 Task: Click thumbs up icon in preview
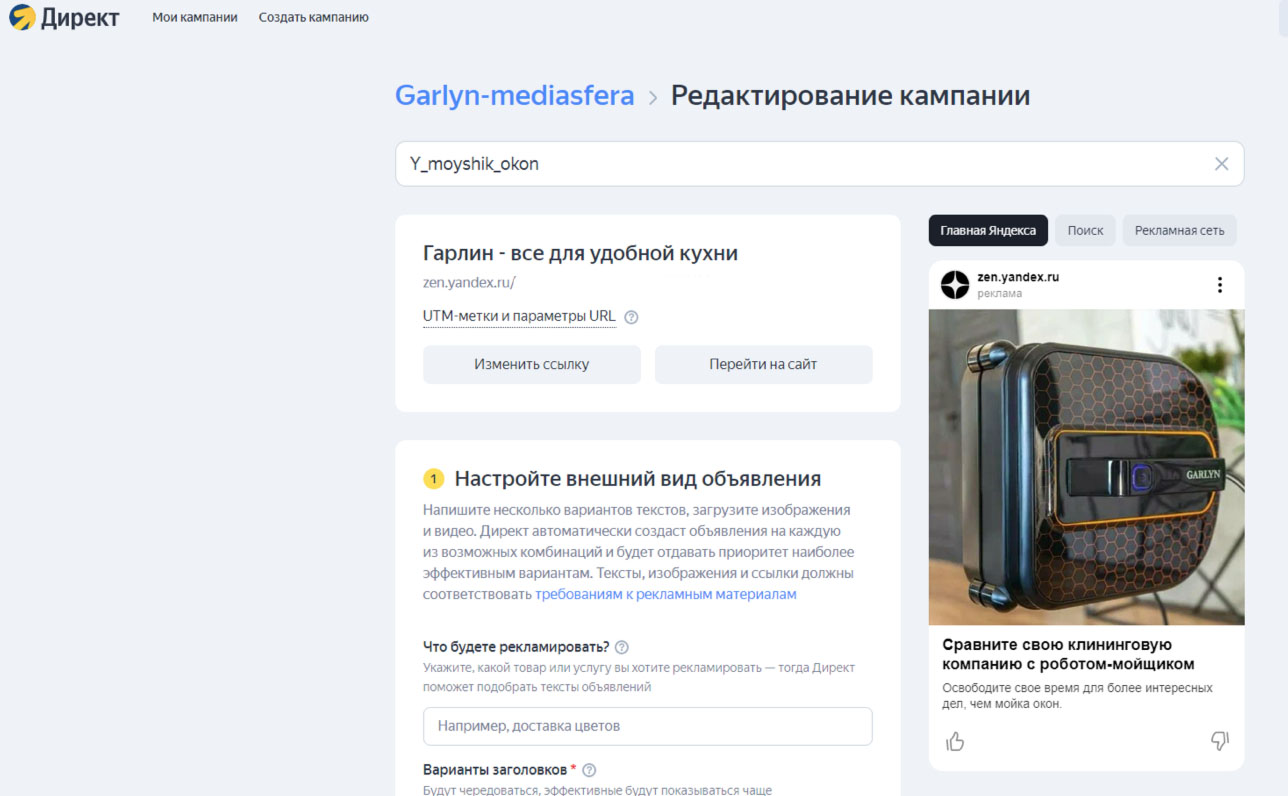[955, 741]
